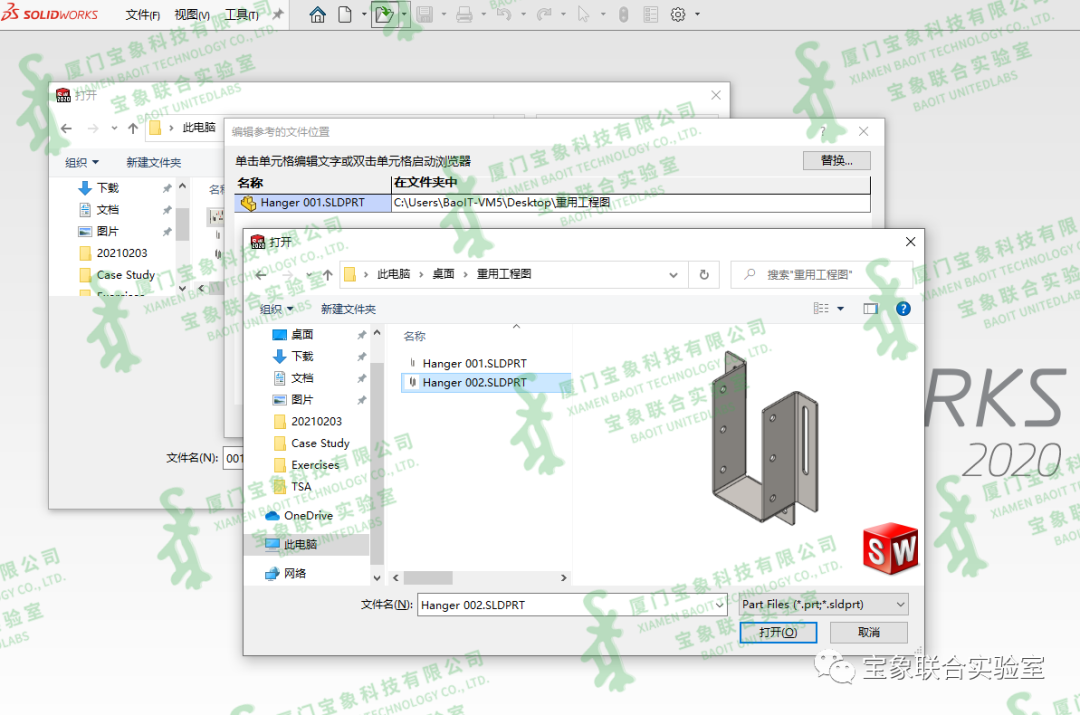Click the folder path cell C:\Users\BaoIT-VM5\Desktop

[x=630, y=203]
